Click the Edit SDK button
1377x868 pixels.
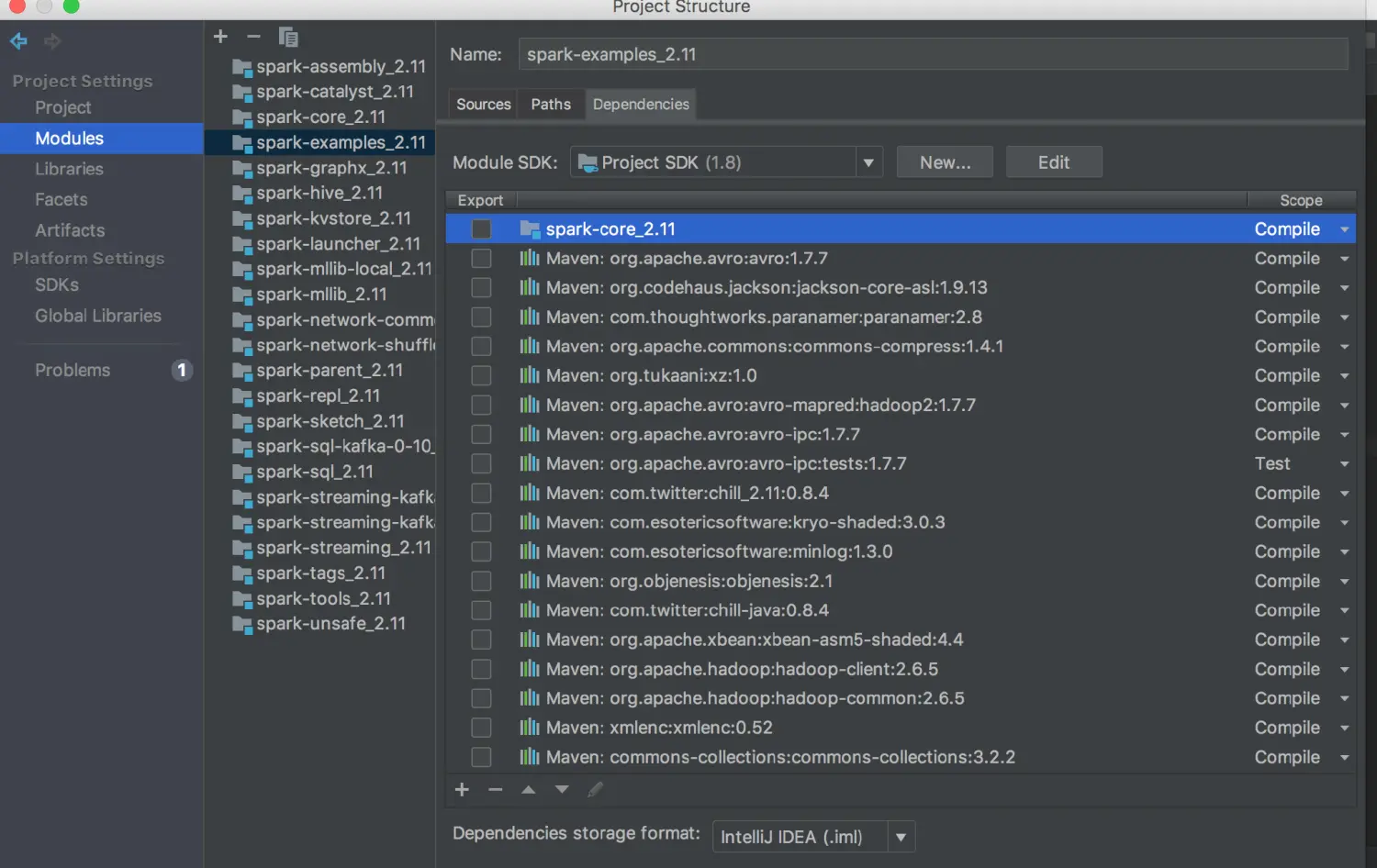coord(1054,162)
